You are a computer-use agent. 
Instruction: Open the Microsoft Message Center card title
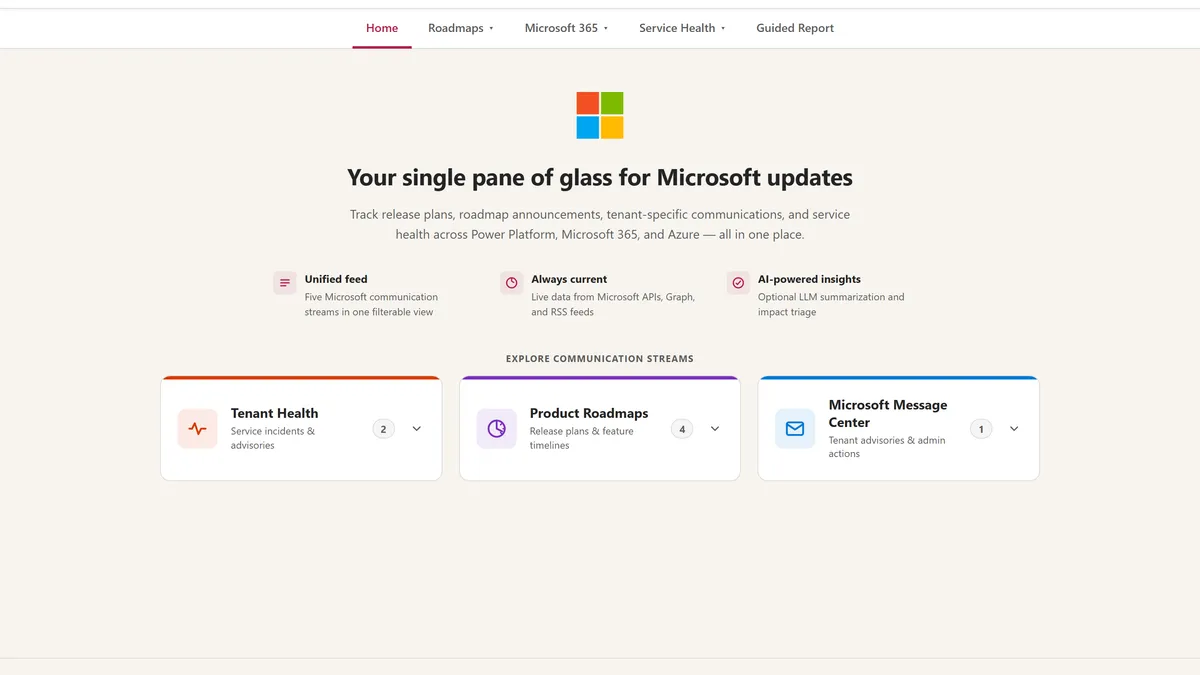pyautogui.click(x=888, y=413)
